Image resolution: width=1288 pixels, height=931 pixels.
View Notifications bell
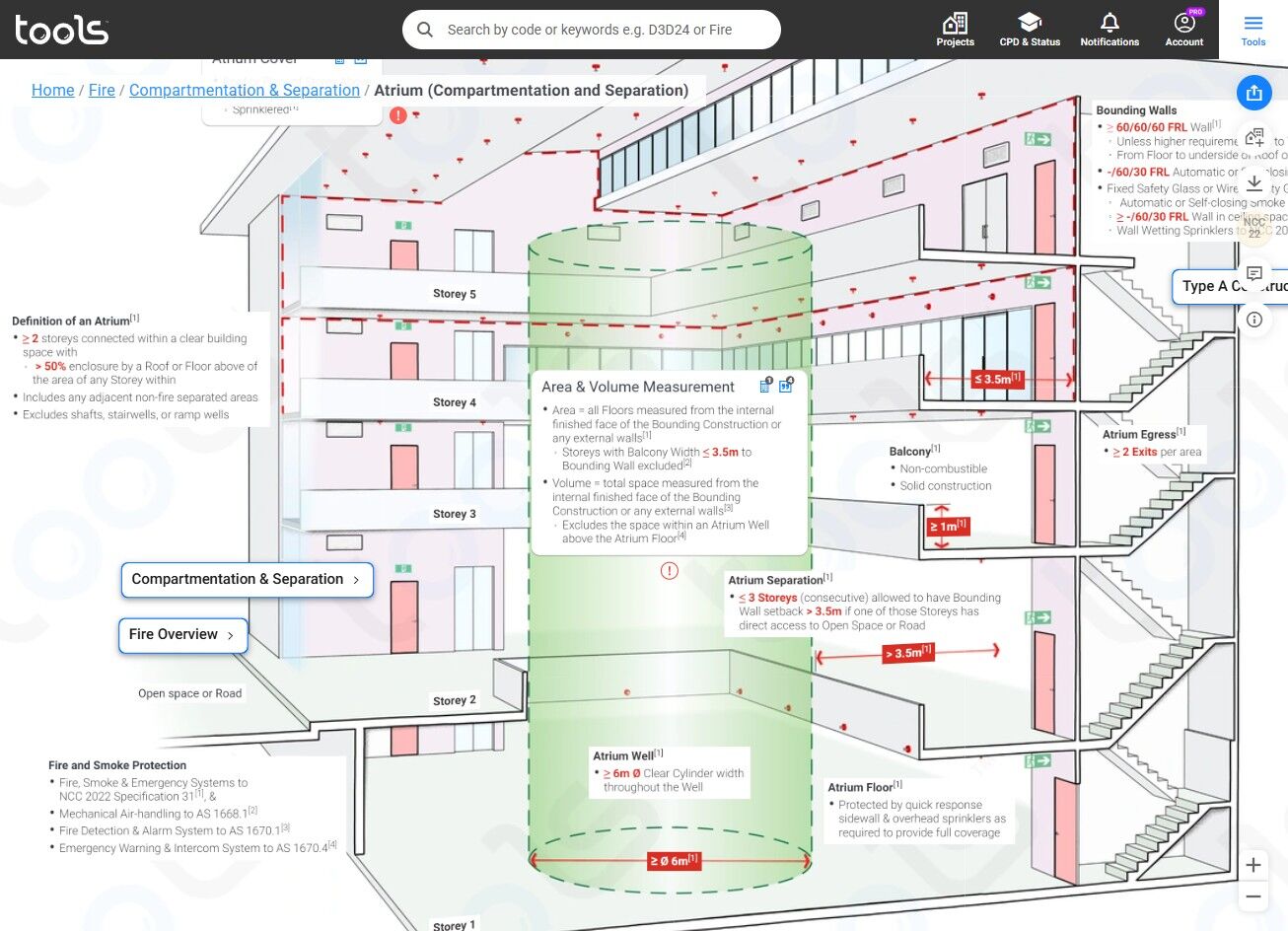click(x=1109, y=30)
